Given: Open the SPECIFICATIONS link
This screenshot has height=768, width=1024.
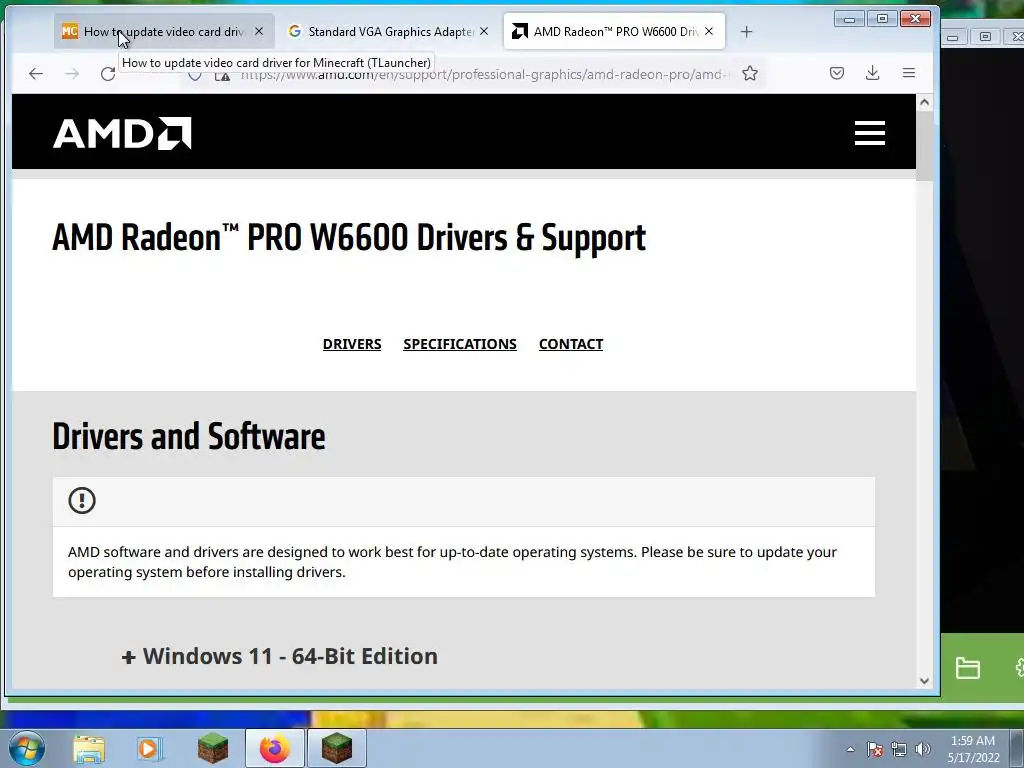Looking at the screenshot, I should point(460,344).
